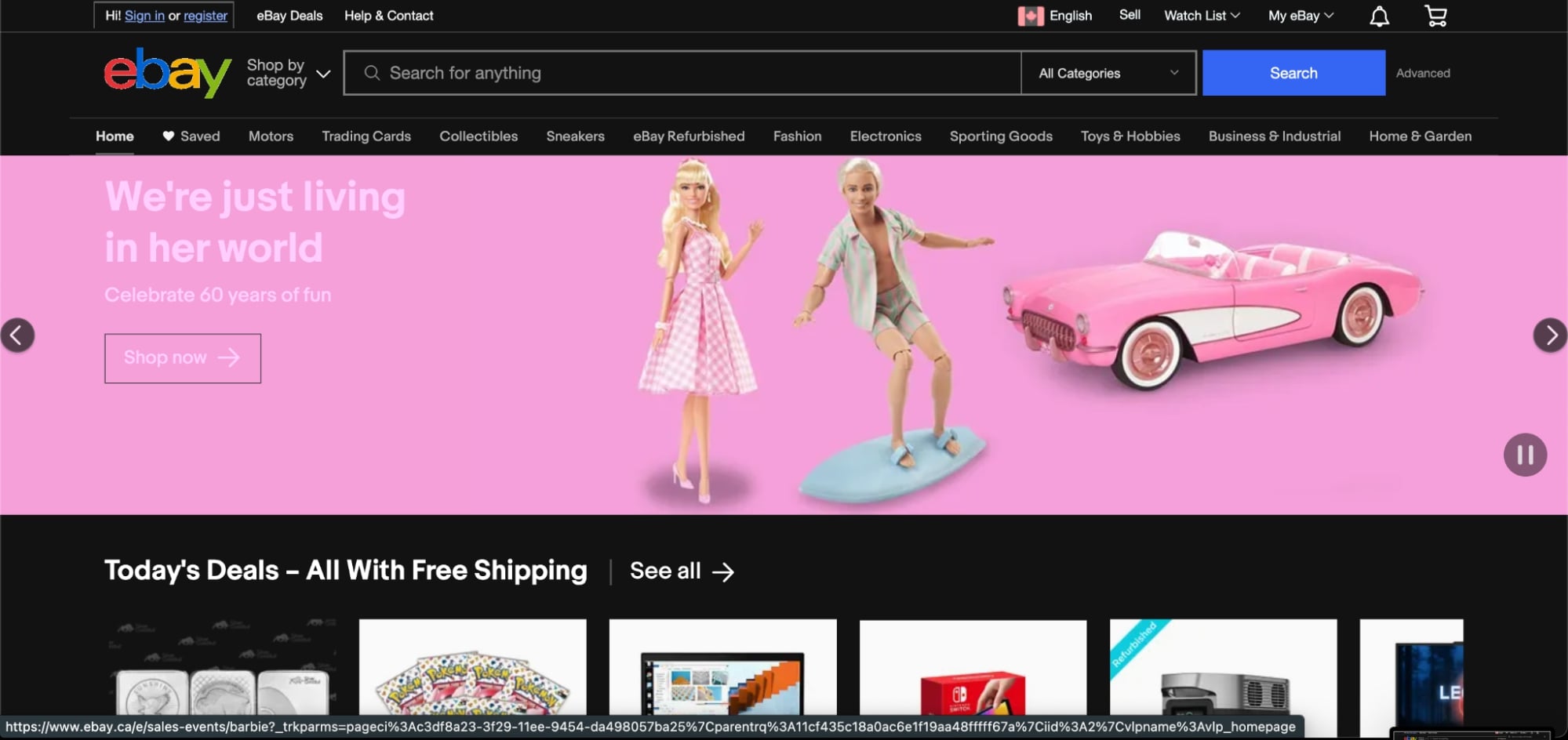Click the blue Search button
The image size is (1568, 740).
pyautogui.click(x=1293, y=73)
